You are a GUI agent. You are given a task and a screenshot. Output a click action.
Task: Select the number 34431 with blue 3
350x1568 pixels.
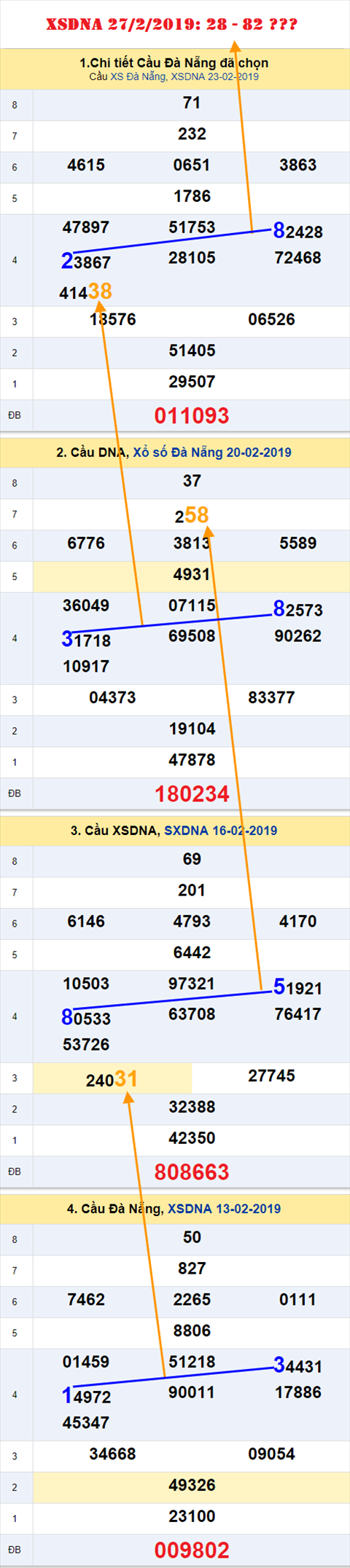tap(297, 1365)
